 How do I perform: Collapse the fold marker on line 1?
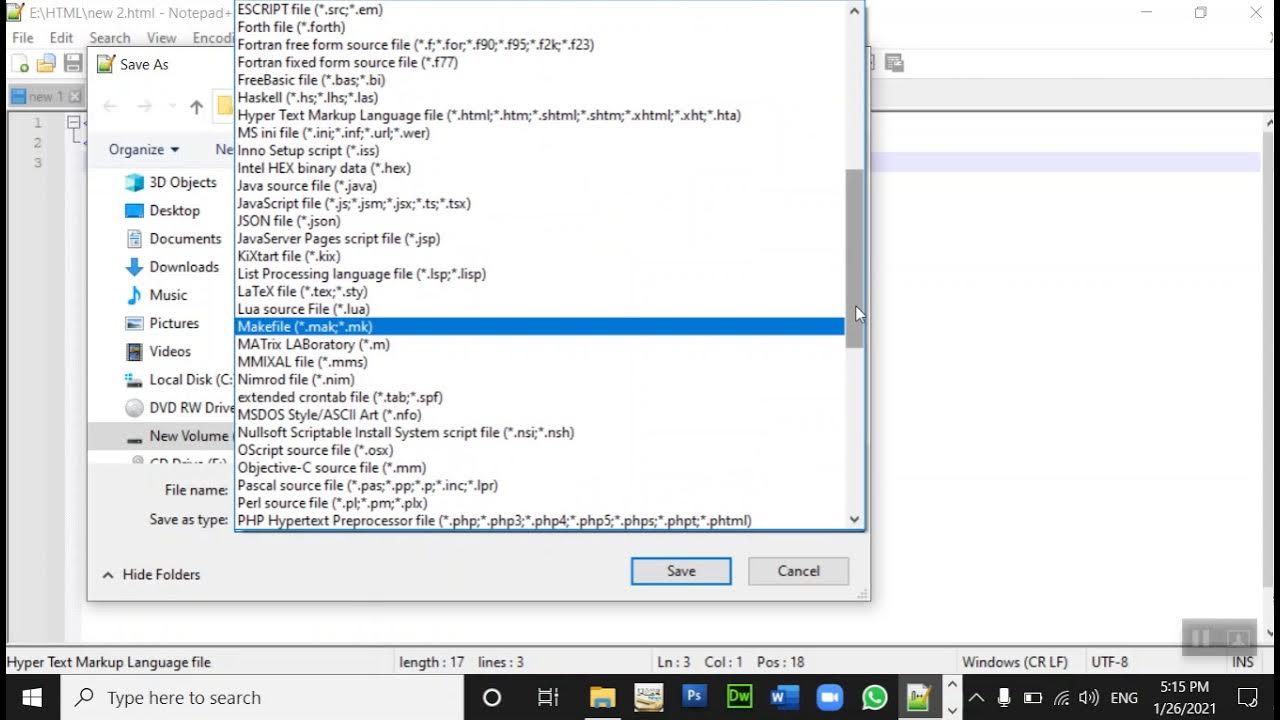point(73,122)
